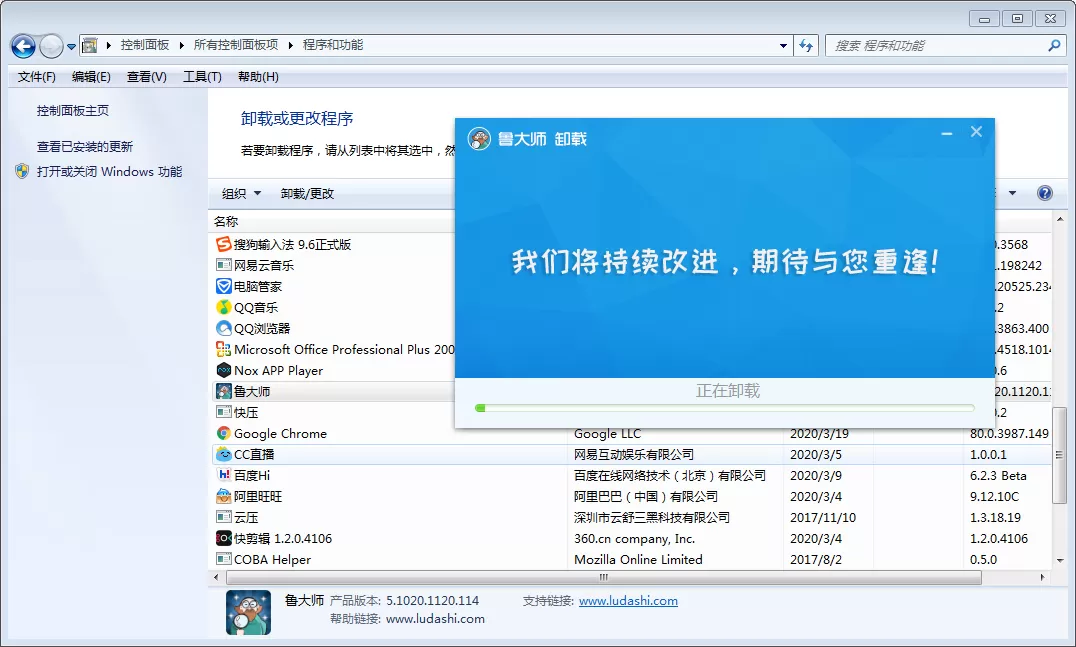The width and height of the screenshot is (1076, 647).
Task: Click 所有控制面板项 breadcrumb in address bar
Action: coord(236,45)
